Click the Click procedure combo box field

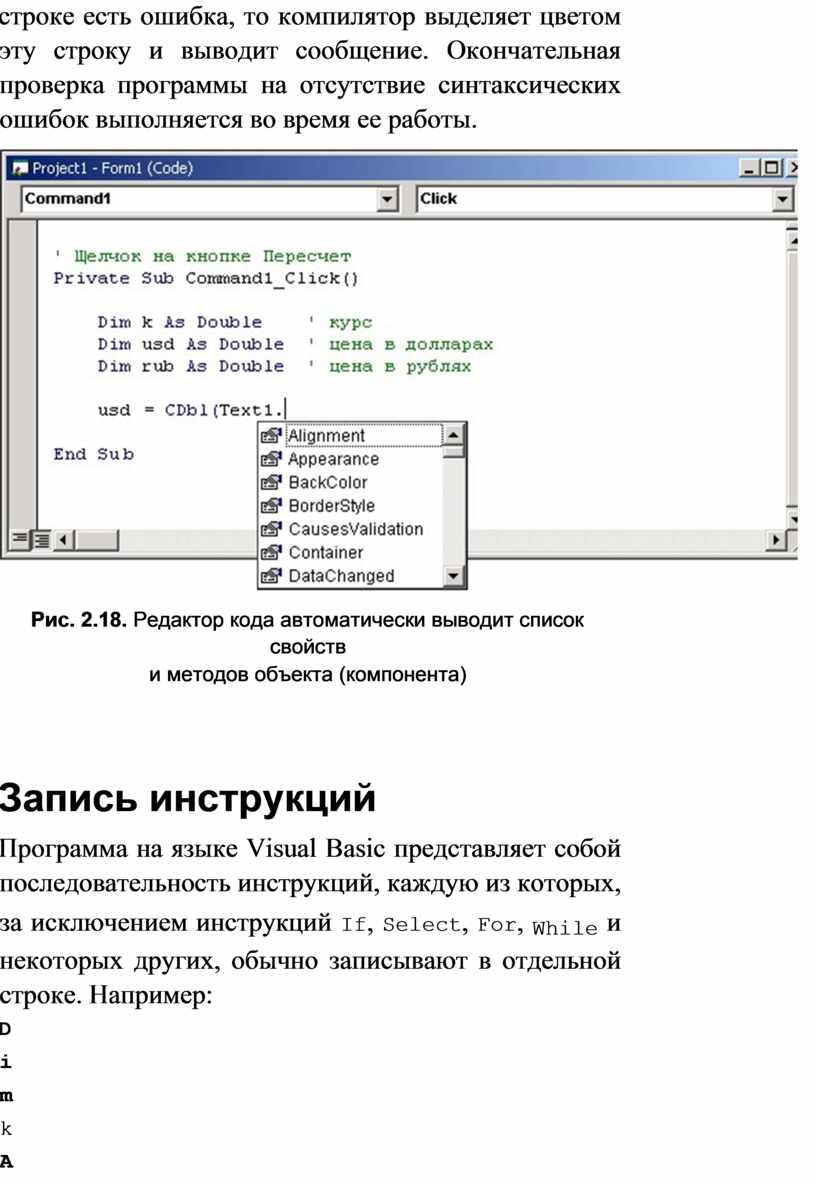coord(604,200)
